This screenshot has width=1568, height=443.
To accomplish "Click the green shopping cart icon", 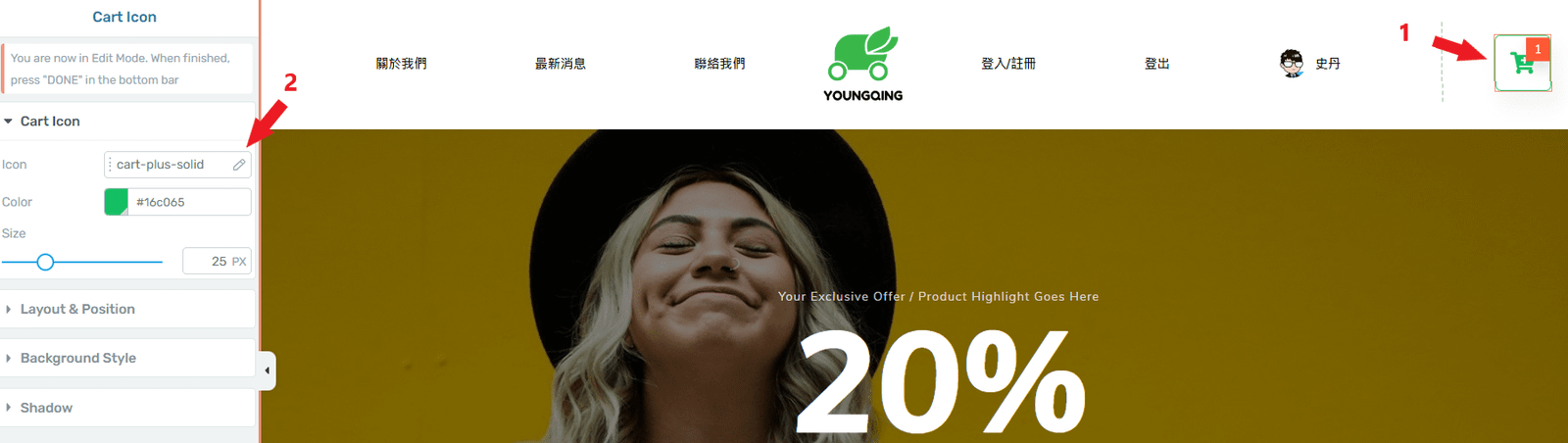I will pos(1521,64).
